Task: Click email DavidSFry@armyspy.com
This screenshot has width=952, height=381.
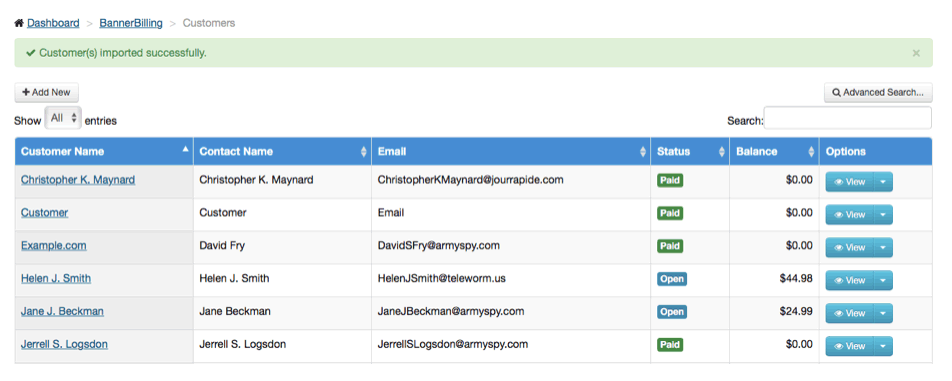Action: pyautogui.click(x=438, y=246)
